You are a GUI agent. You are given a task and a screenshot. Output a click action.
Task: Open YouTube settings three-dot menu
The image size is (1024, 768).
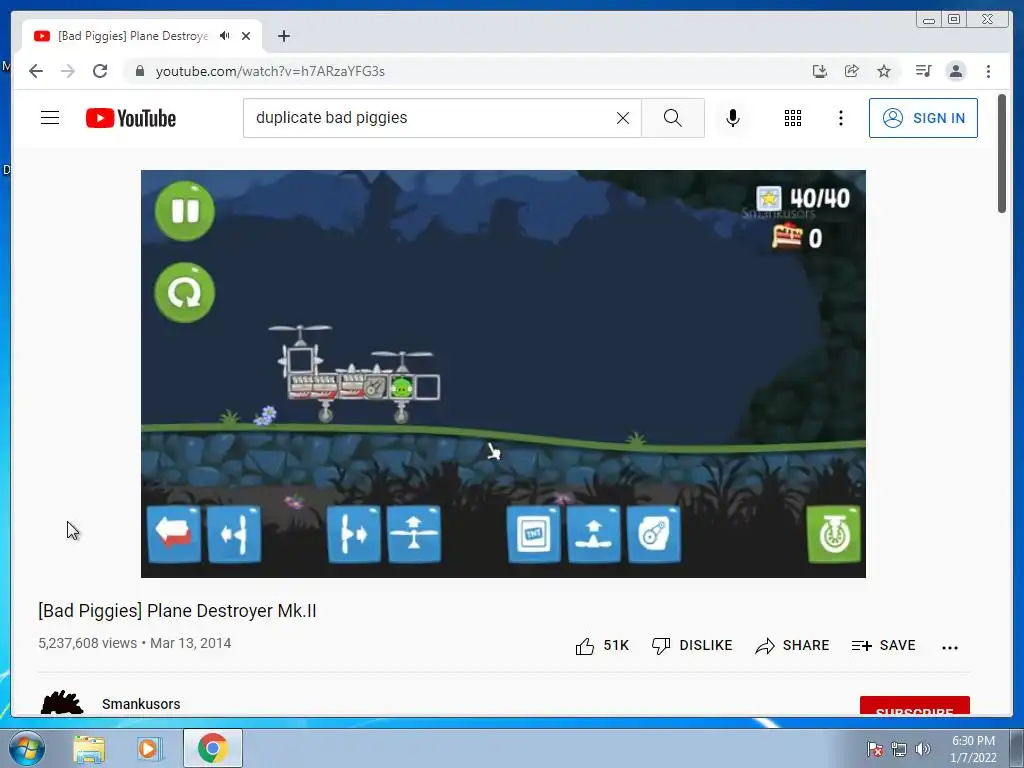[x=840, y=118]
